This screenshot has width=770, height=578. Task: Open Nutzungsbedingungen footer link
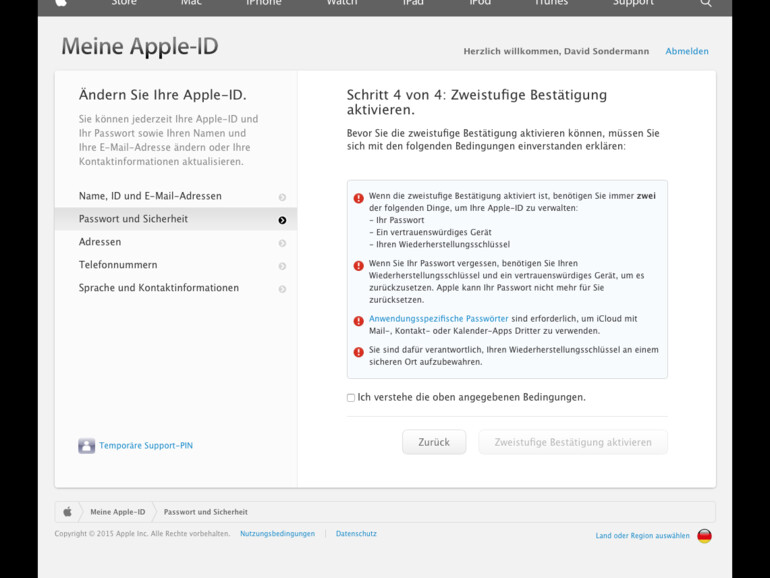(277, 533)
